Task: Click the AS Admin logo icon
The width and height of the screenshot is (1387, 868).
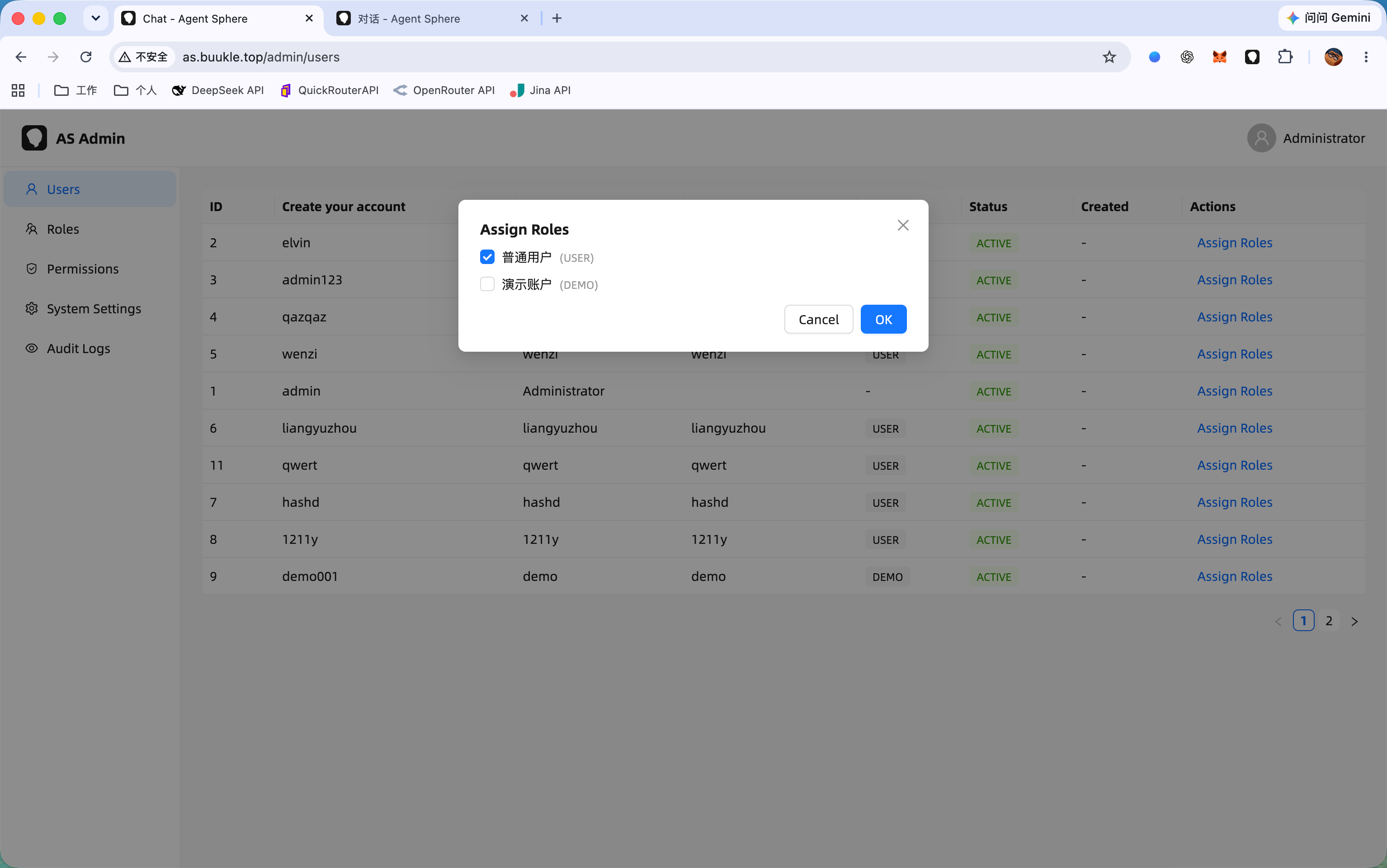Action: pos(34,138)
